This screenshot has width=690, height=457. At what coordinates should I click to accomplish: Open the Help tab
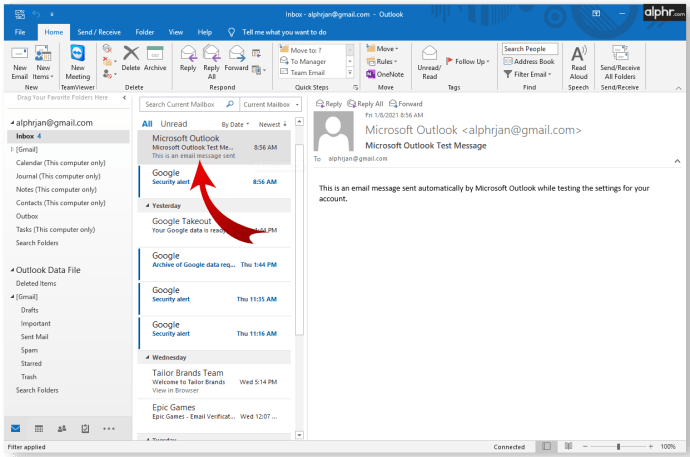(x=205, y=32)
